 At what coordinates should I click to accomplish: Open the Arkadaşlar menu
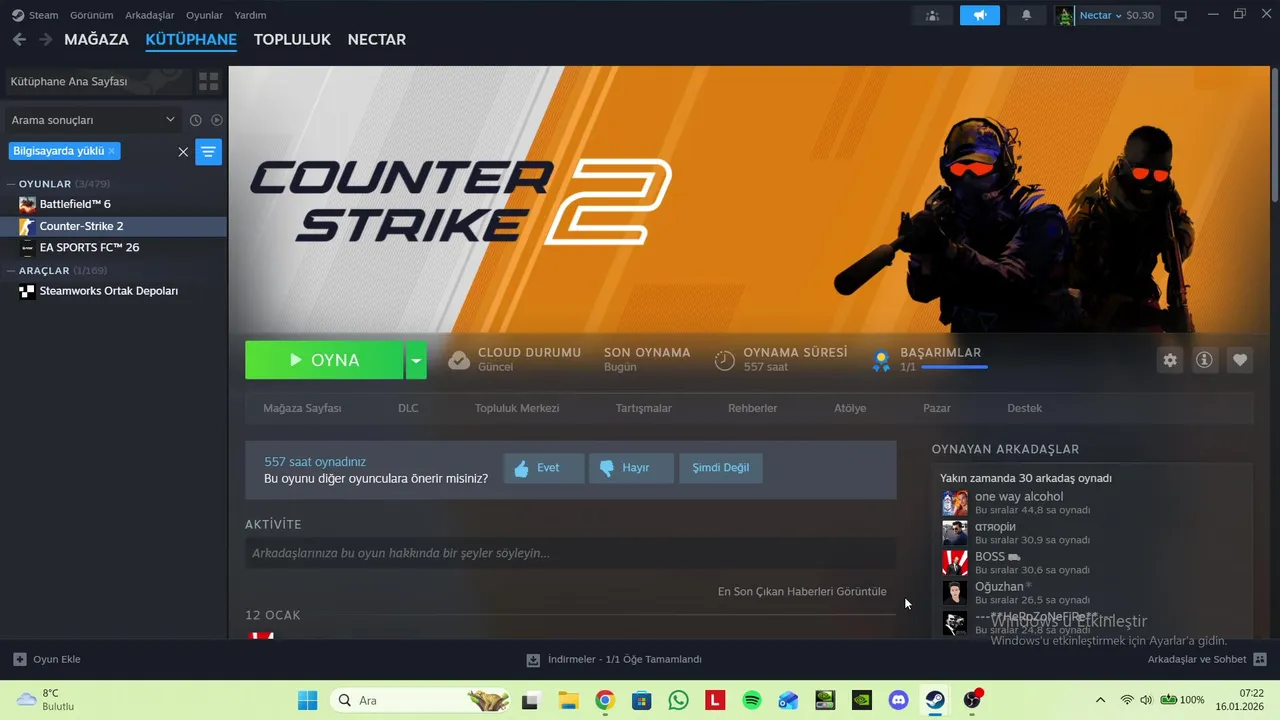click(149, 15)
